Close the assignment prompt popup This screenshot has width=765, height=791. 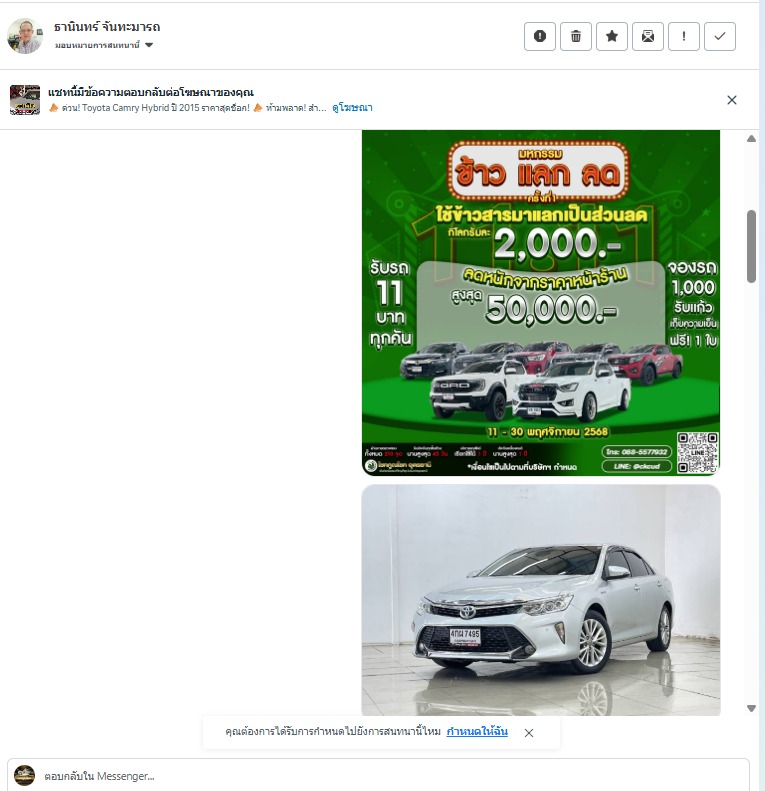coord(529,733)
